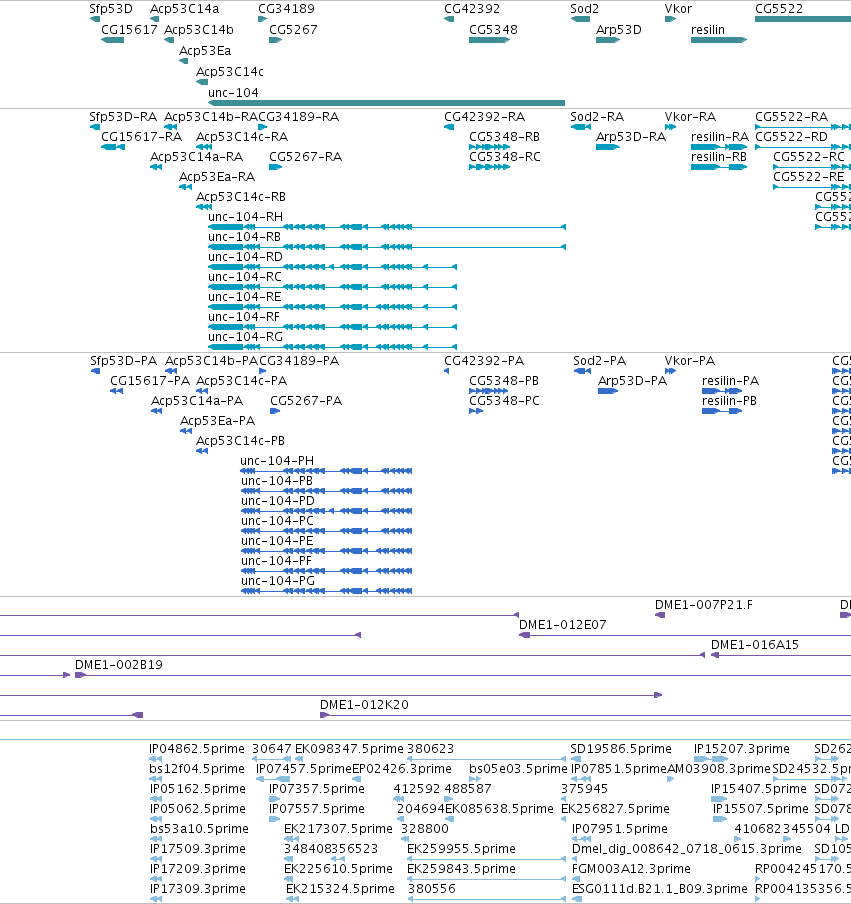851x904 pixels.
Task: Click EST EK215324.5prime
Action: tap(292, 899)
